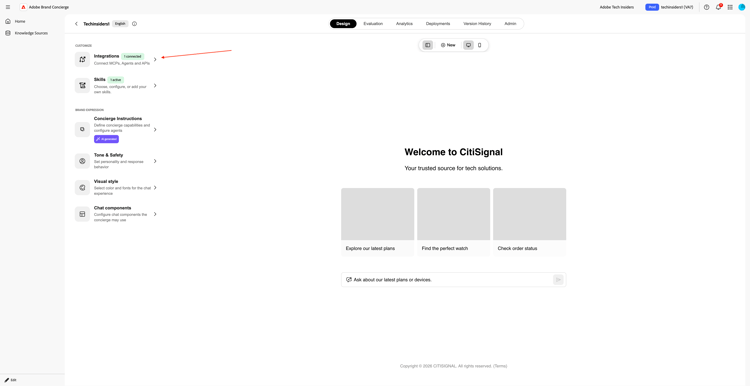
Task: Open the help question mark icon
Action: tap(706, 7)
